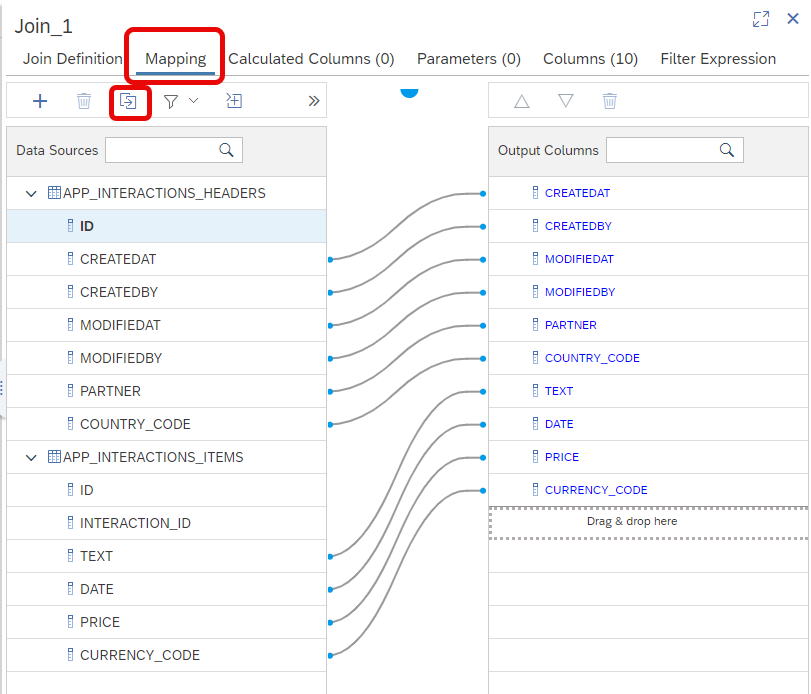
Task: Click CREATEDAT output column
Action: click(649, 193)
